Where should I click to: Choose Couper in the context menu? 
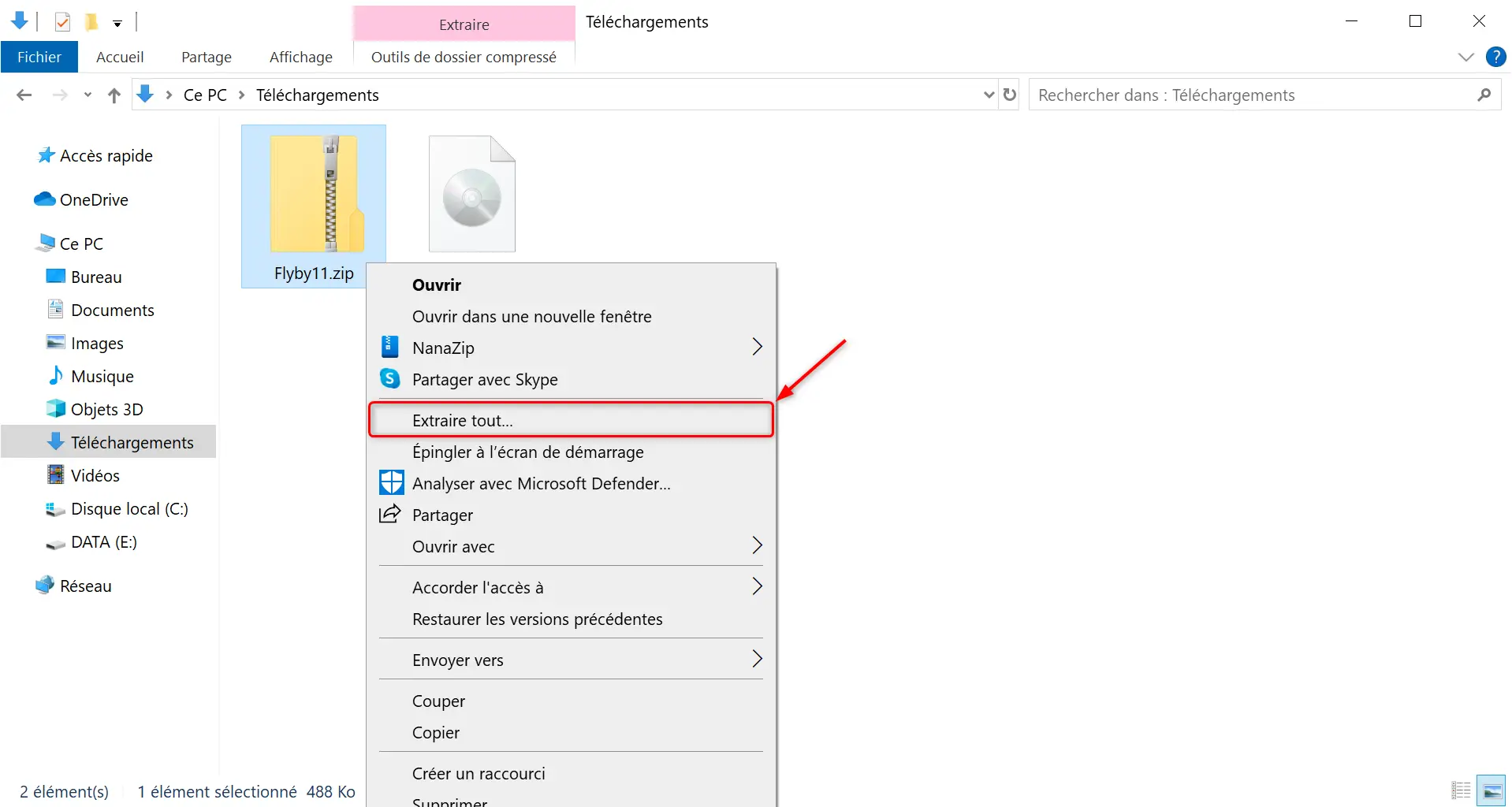tap(572, 701)
